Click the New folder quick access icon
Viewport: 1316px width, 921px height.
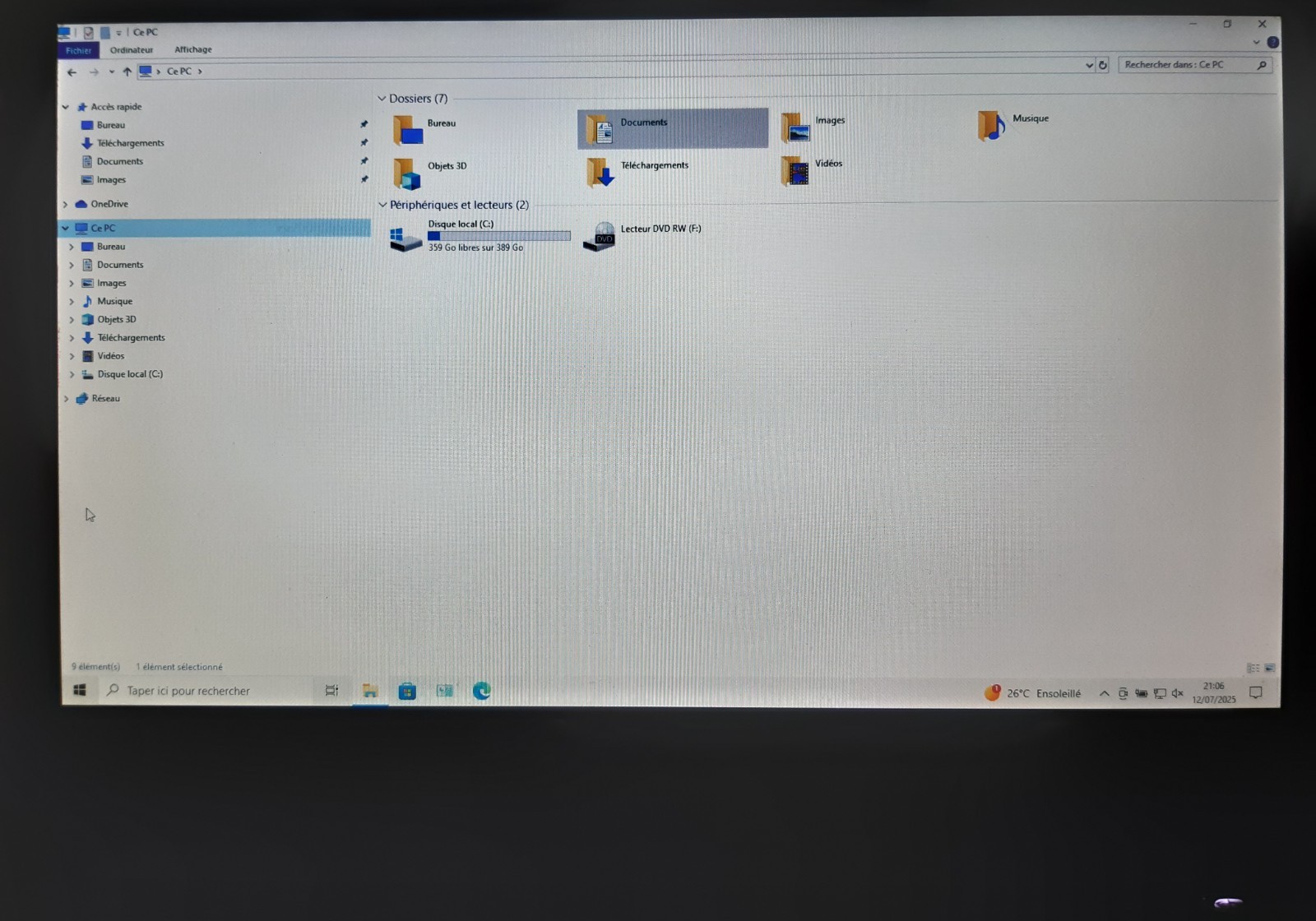point(105,33)
